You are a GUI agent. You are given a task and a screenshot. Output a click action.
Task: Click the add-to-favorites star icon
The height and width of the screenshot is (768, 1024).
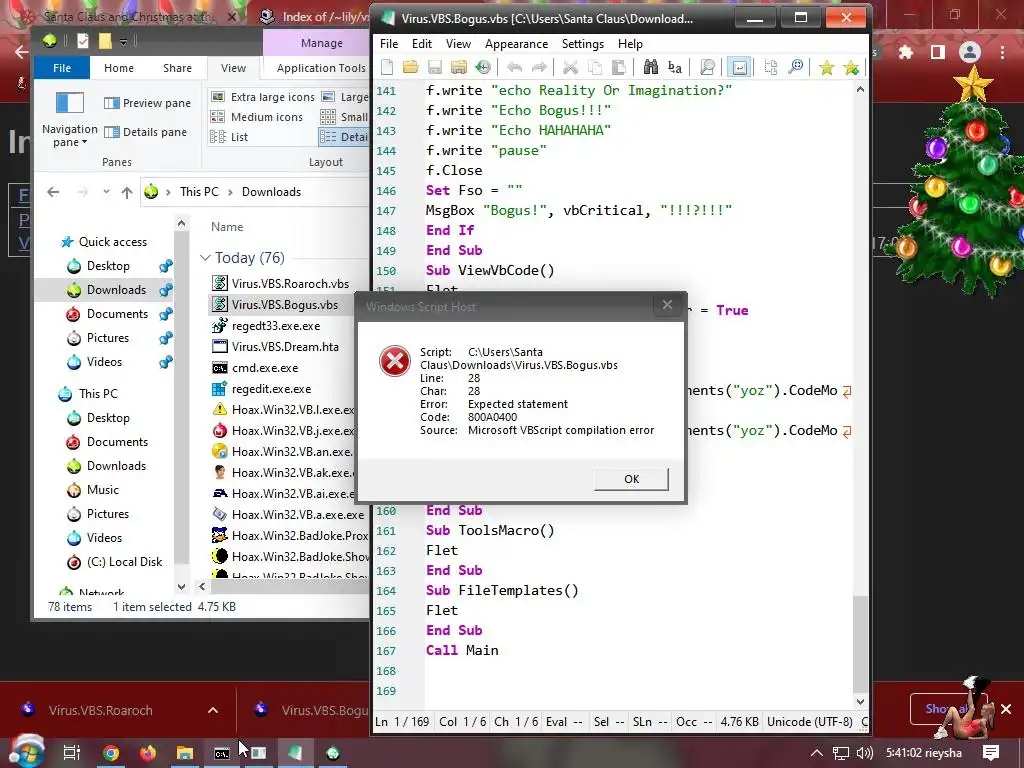[x=851, y=67]
